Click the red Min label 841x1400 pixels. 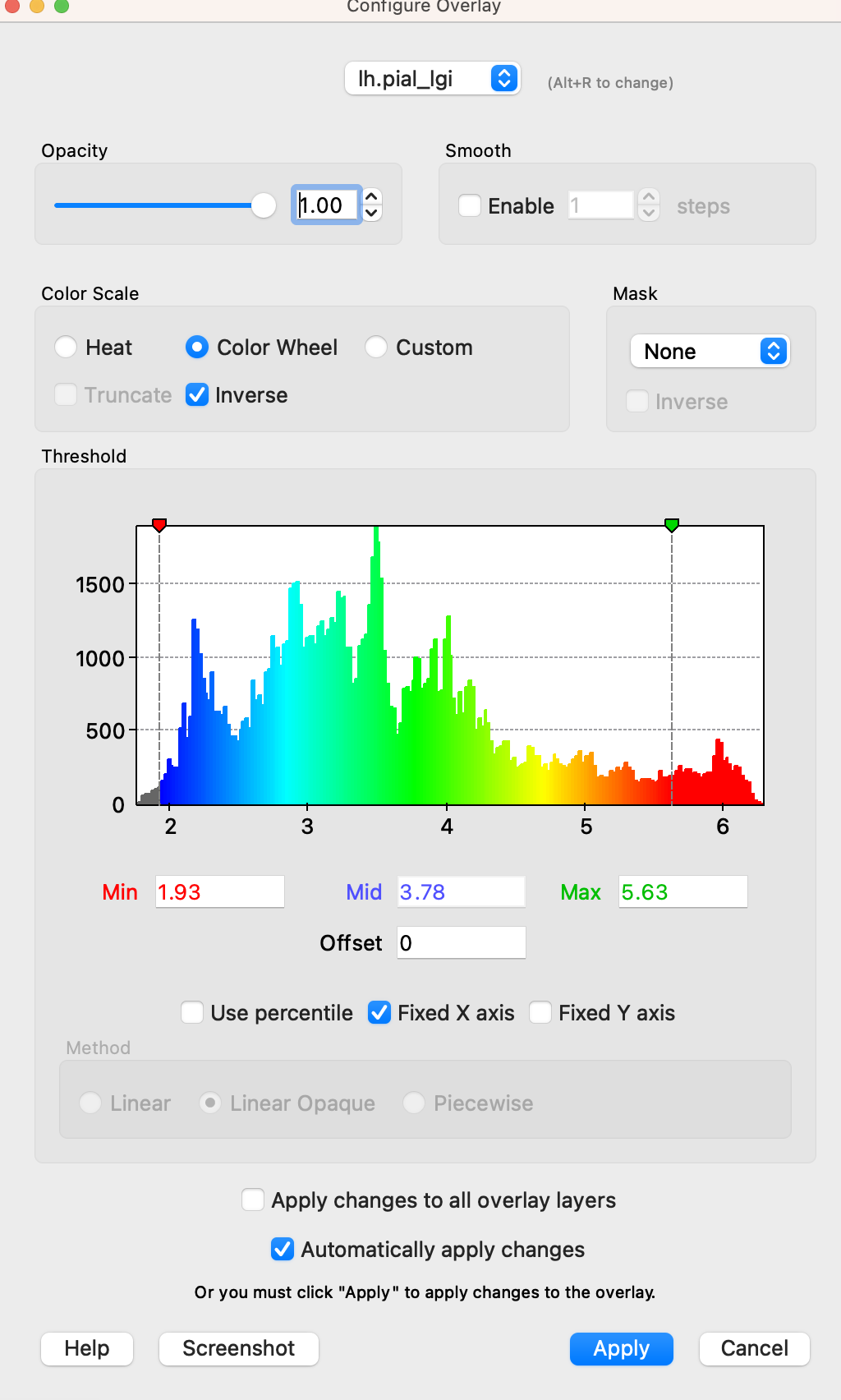[120, 892]
